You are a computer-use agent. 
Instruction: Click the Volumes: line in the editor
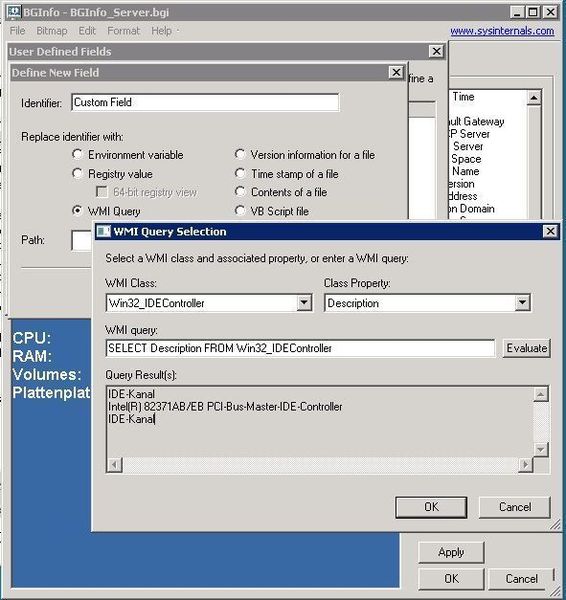coord(47,374)
